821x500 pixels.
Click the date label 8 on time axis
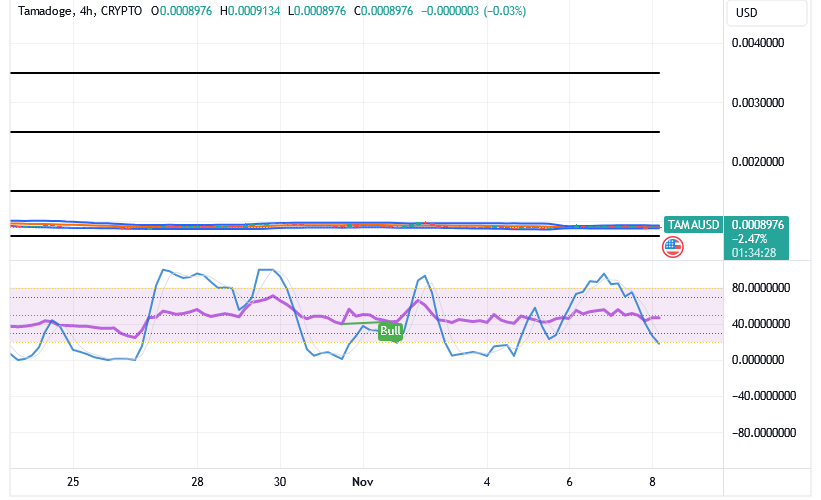click(x=652, y=482)
